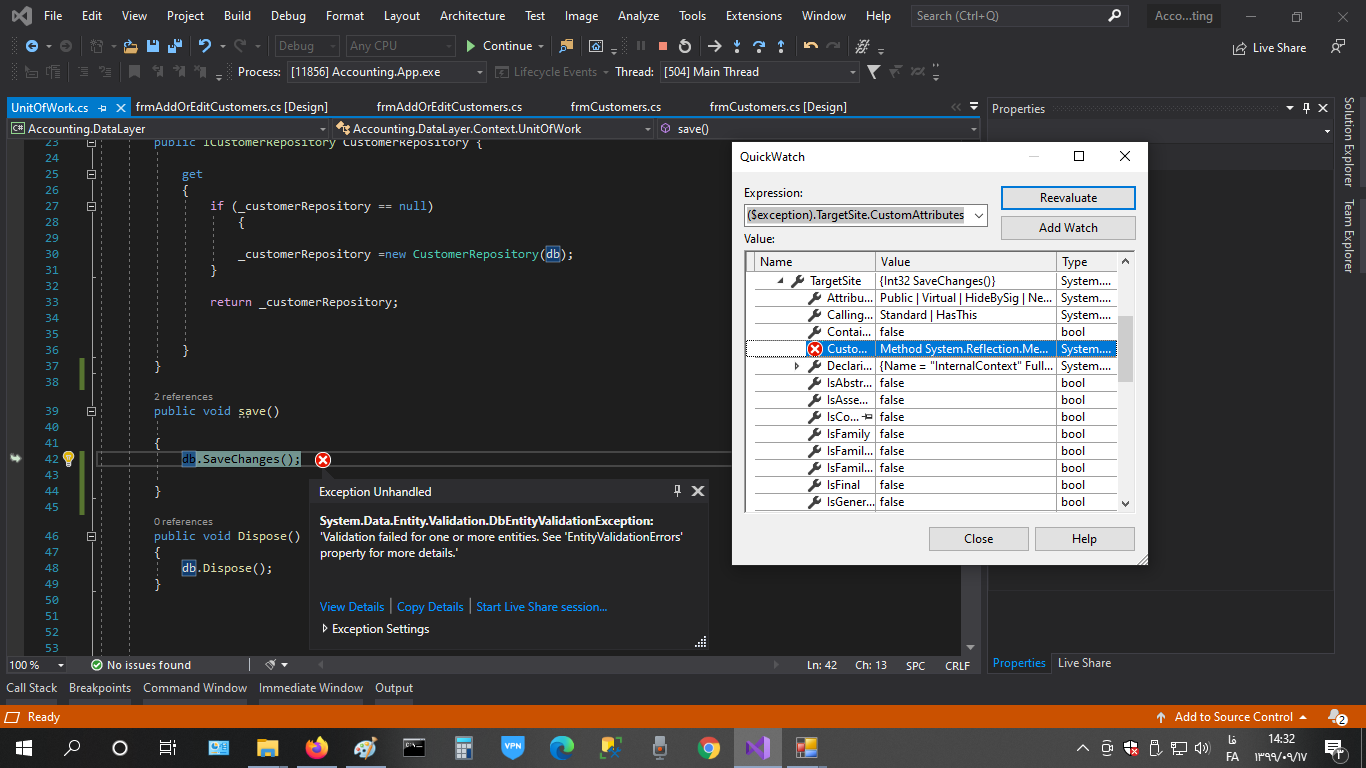
Task: Click the thread filter funnel icon
Action: 874,72
